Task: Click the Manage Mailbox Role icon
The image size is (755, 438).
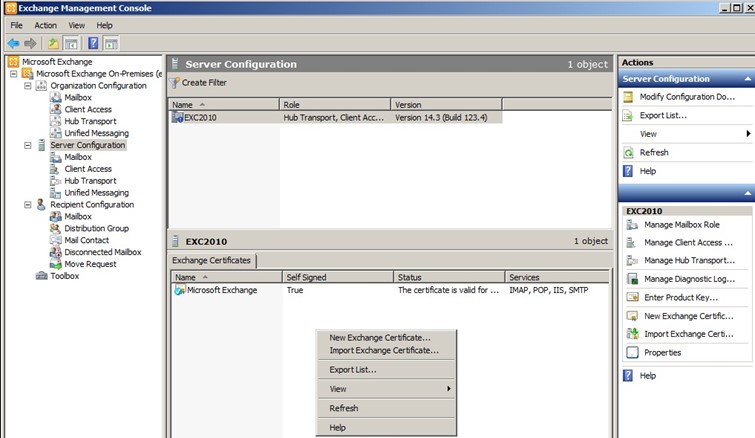Action: [632, 225]
